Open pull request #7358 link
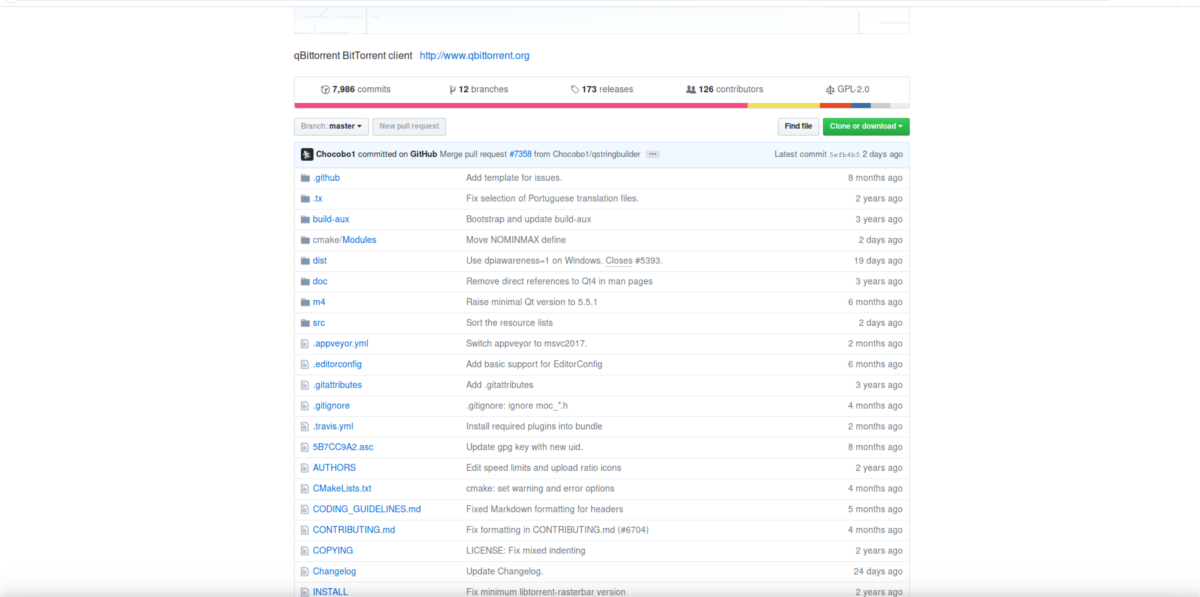 point(520,154)
